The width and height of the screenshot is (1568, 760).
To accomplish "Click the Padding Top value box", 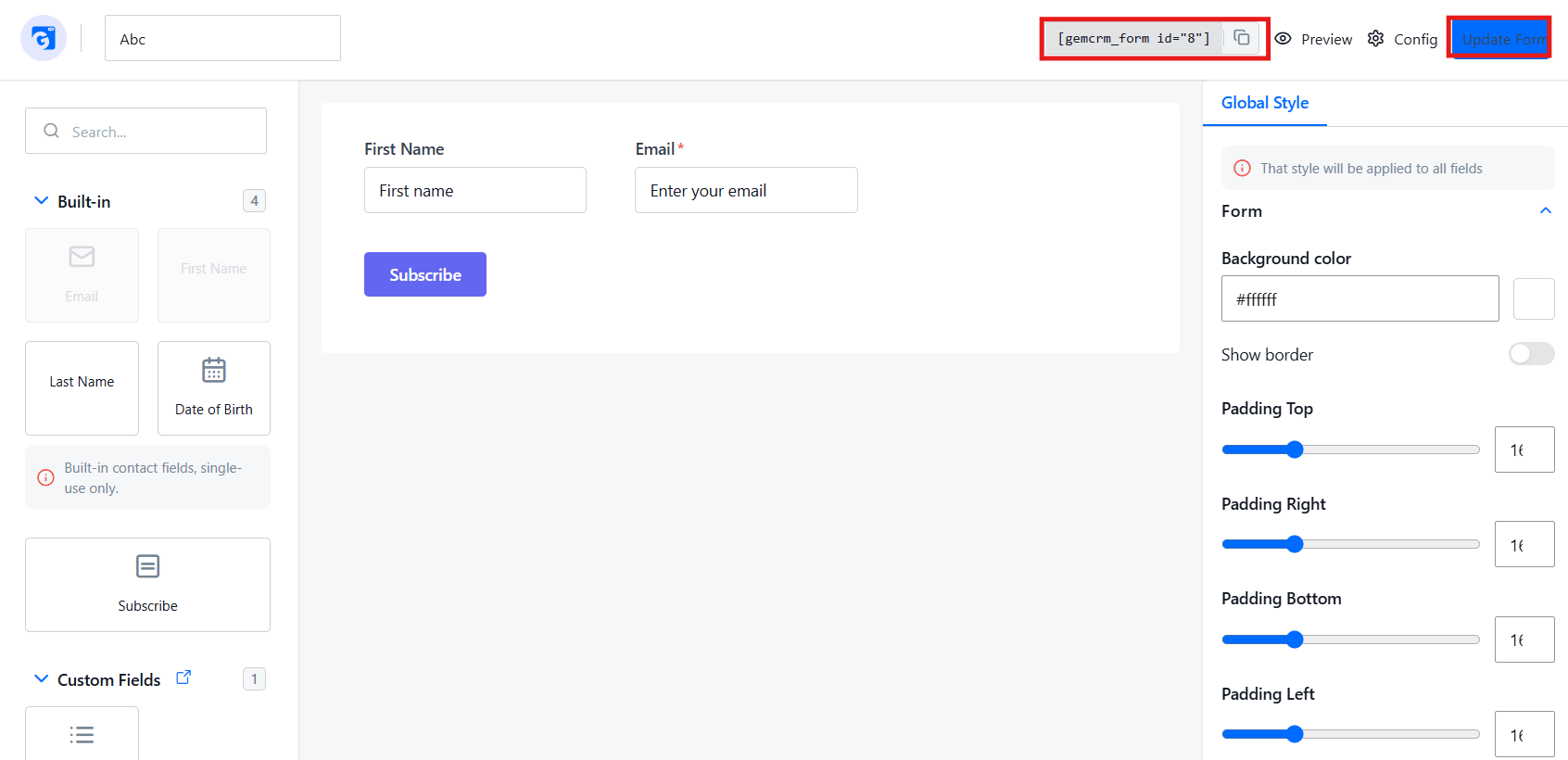I will [x=1524, y=450].
